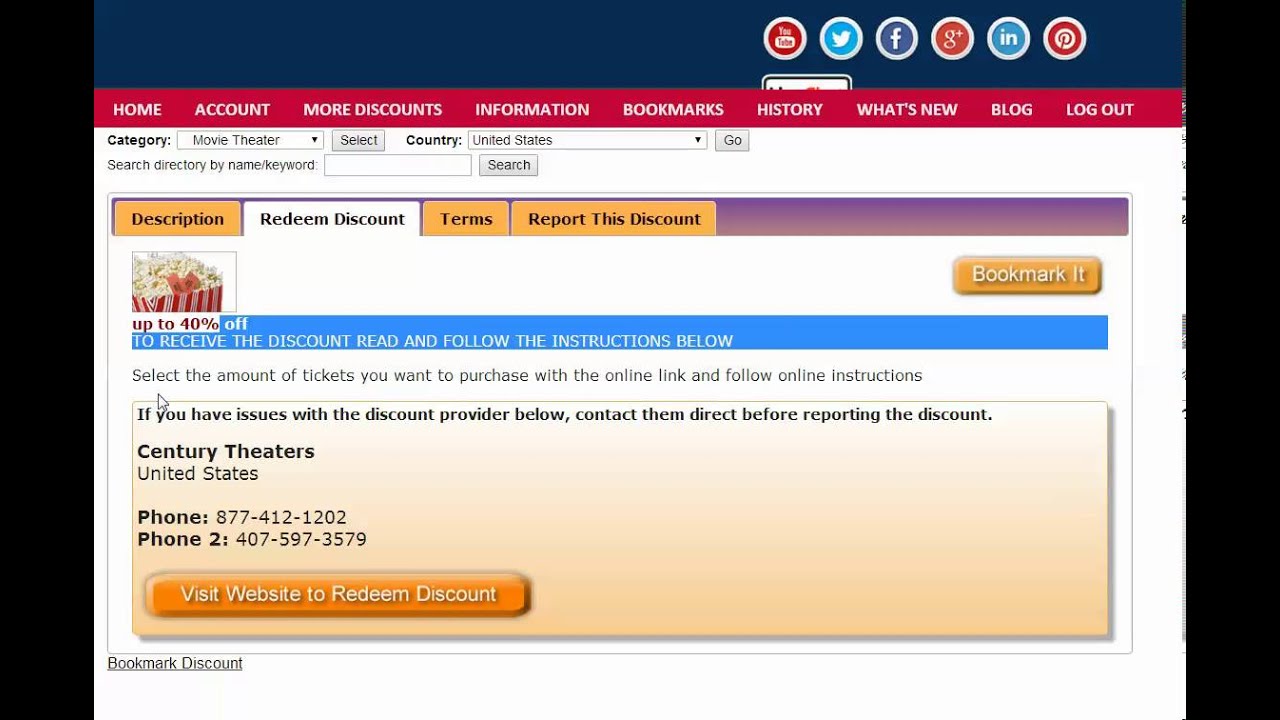Open the Bookmark Discount link
Screen dimensions: 1280x720
pos(175,663)
